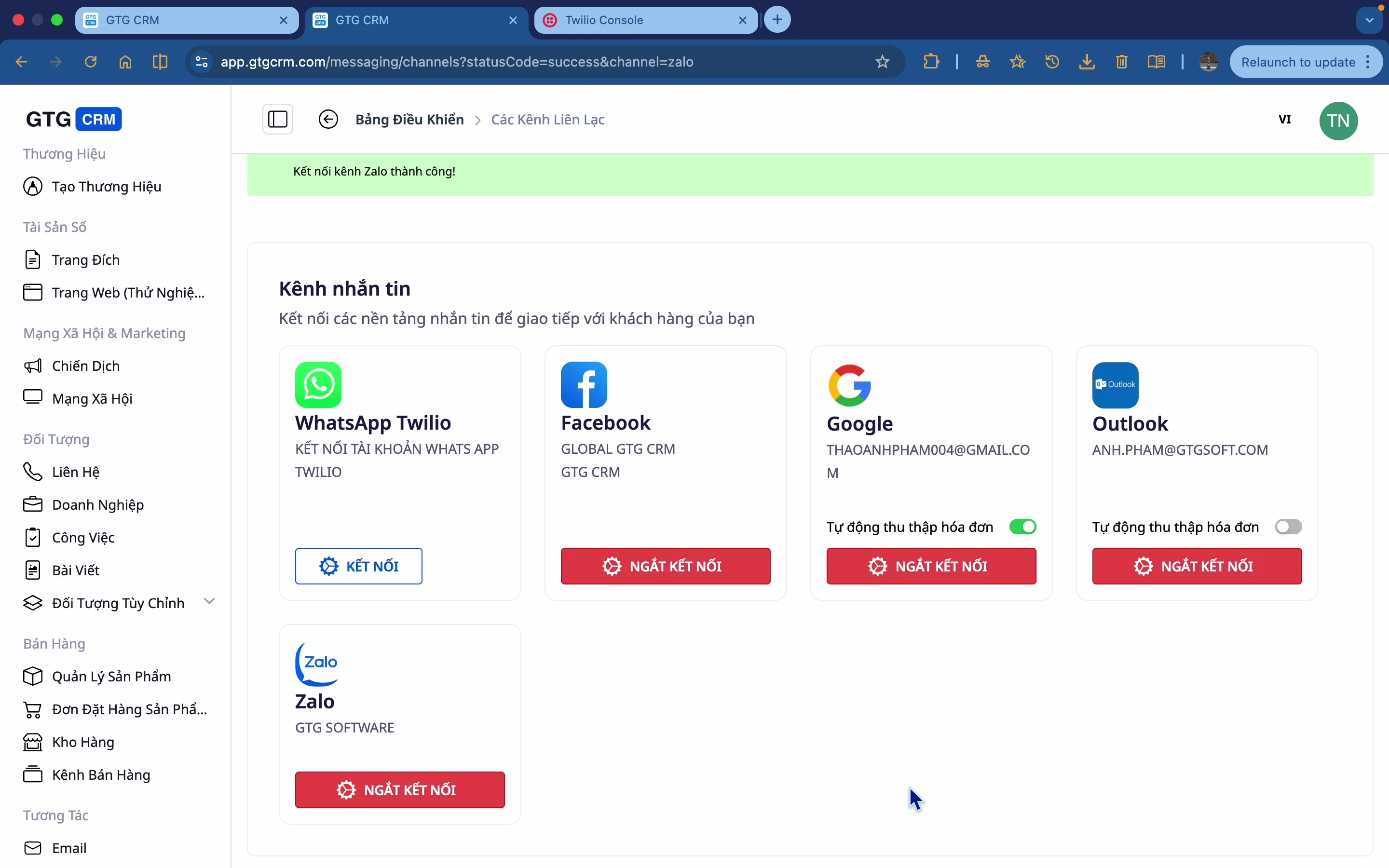Click the back arrow circle icon
The height and width of the screenshot is (868, 1389).
coord(328,120)
